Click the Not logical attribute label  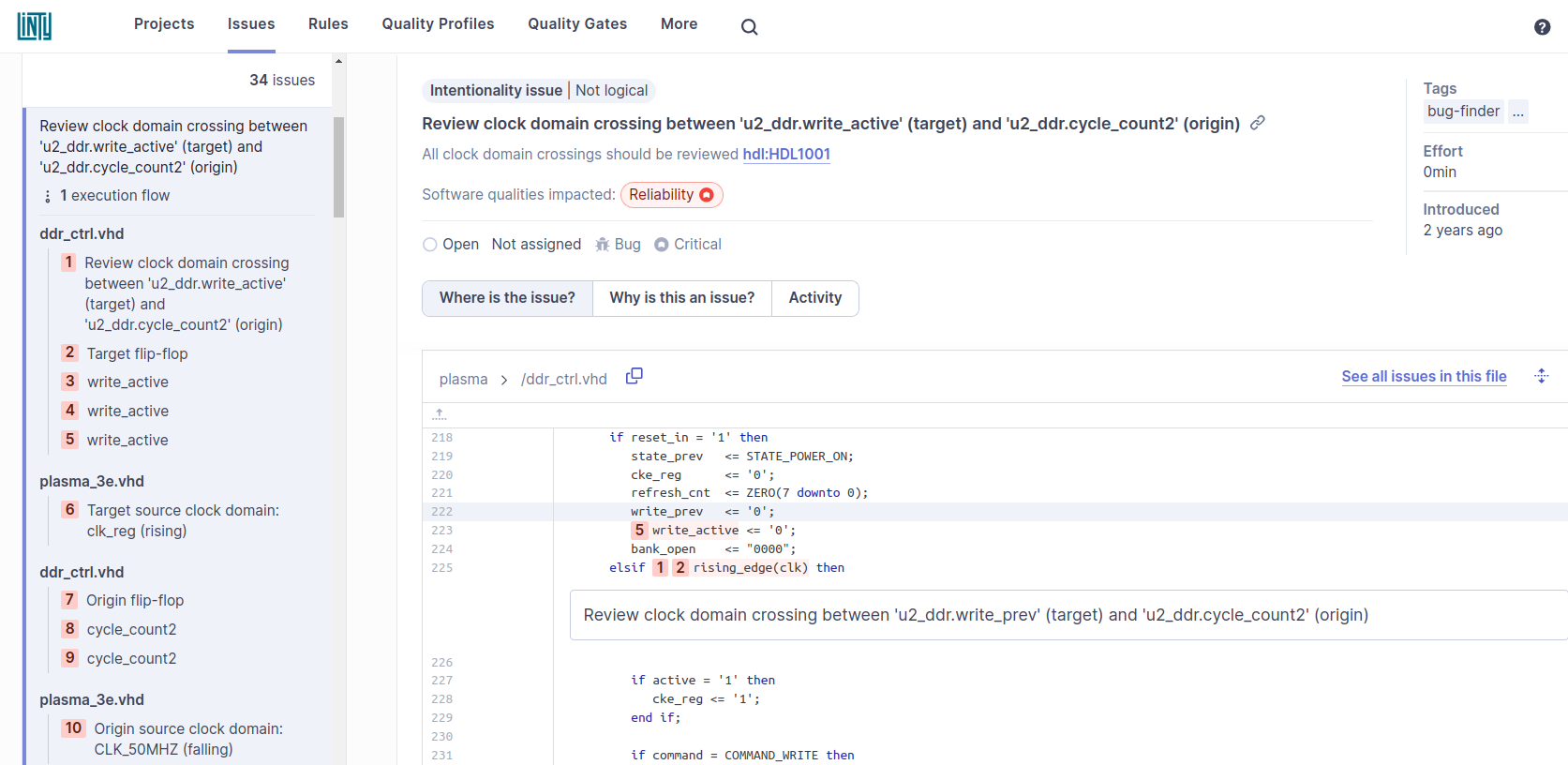611,91
